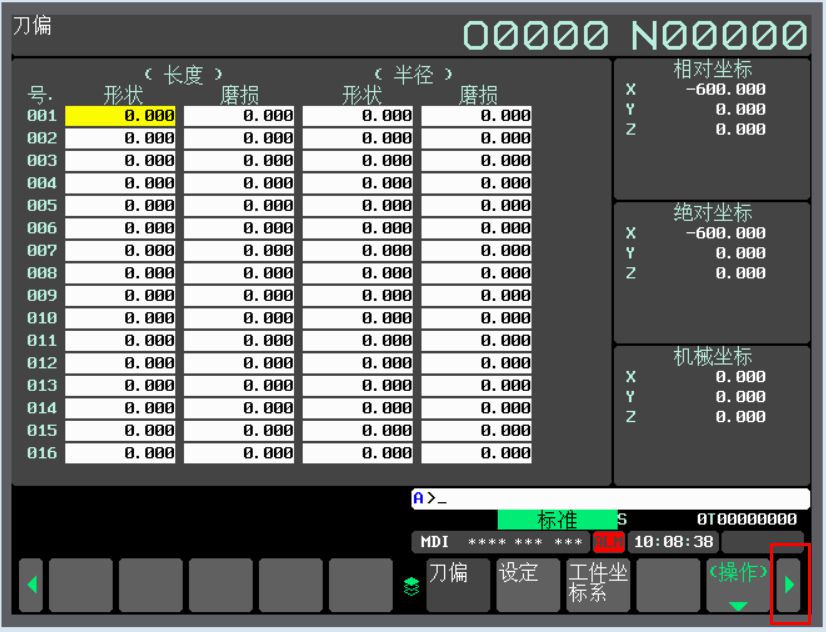Select highlighted length shape cell of 001
826x632 pixels.
120,116
